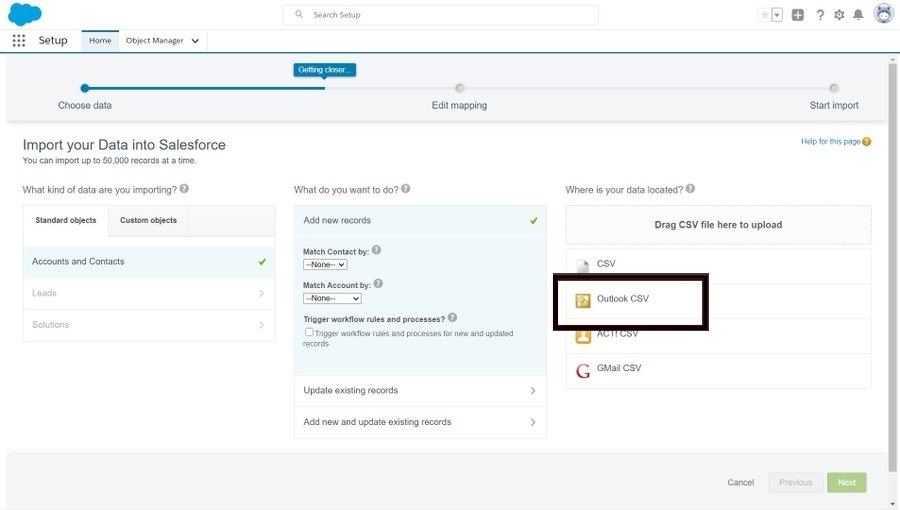Expand Update existing records option

pos(420,391)
